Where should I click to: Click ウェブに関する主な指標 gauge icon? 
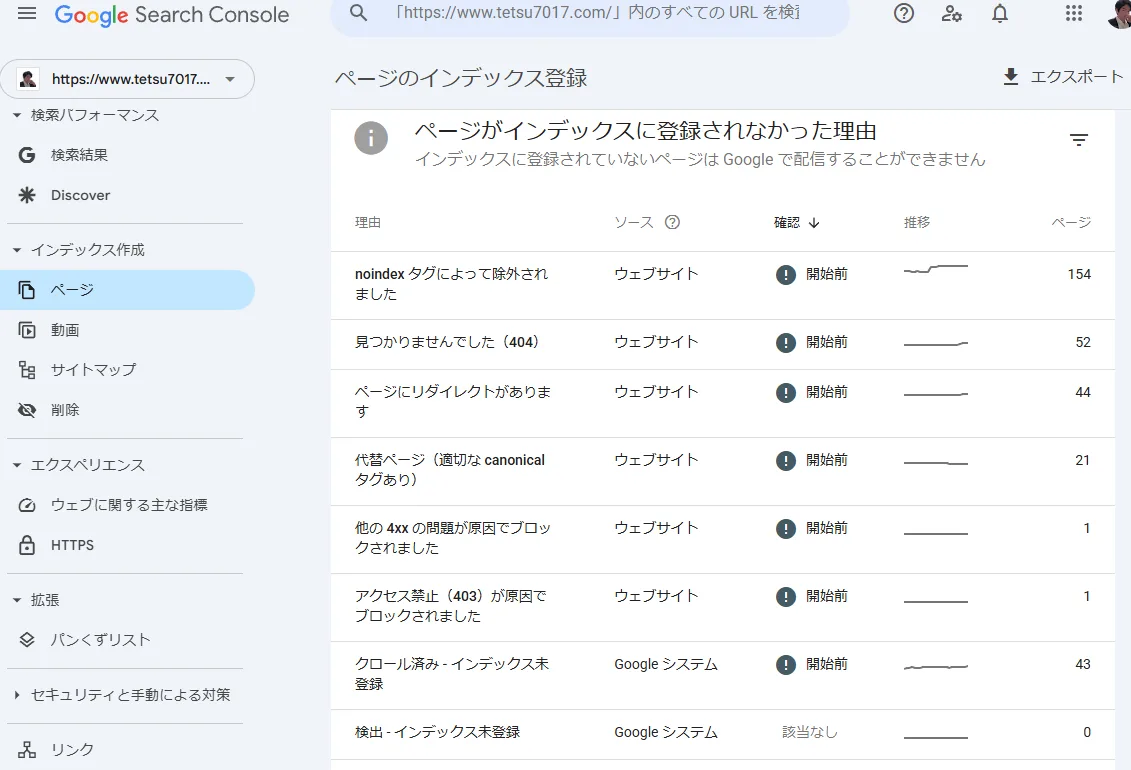(x=27, y=505)
